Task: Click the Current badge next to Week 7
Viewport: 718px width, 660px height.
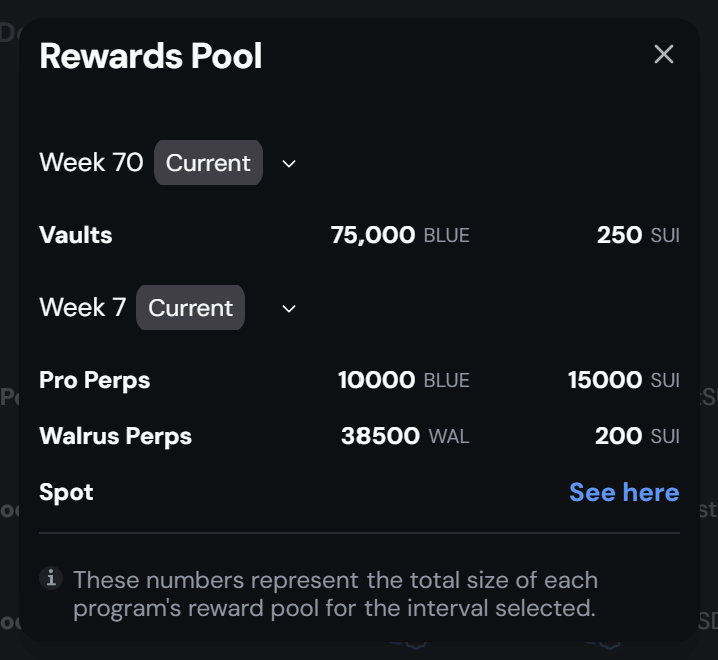Action: click(x=190, y=308)
